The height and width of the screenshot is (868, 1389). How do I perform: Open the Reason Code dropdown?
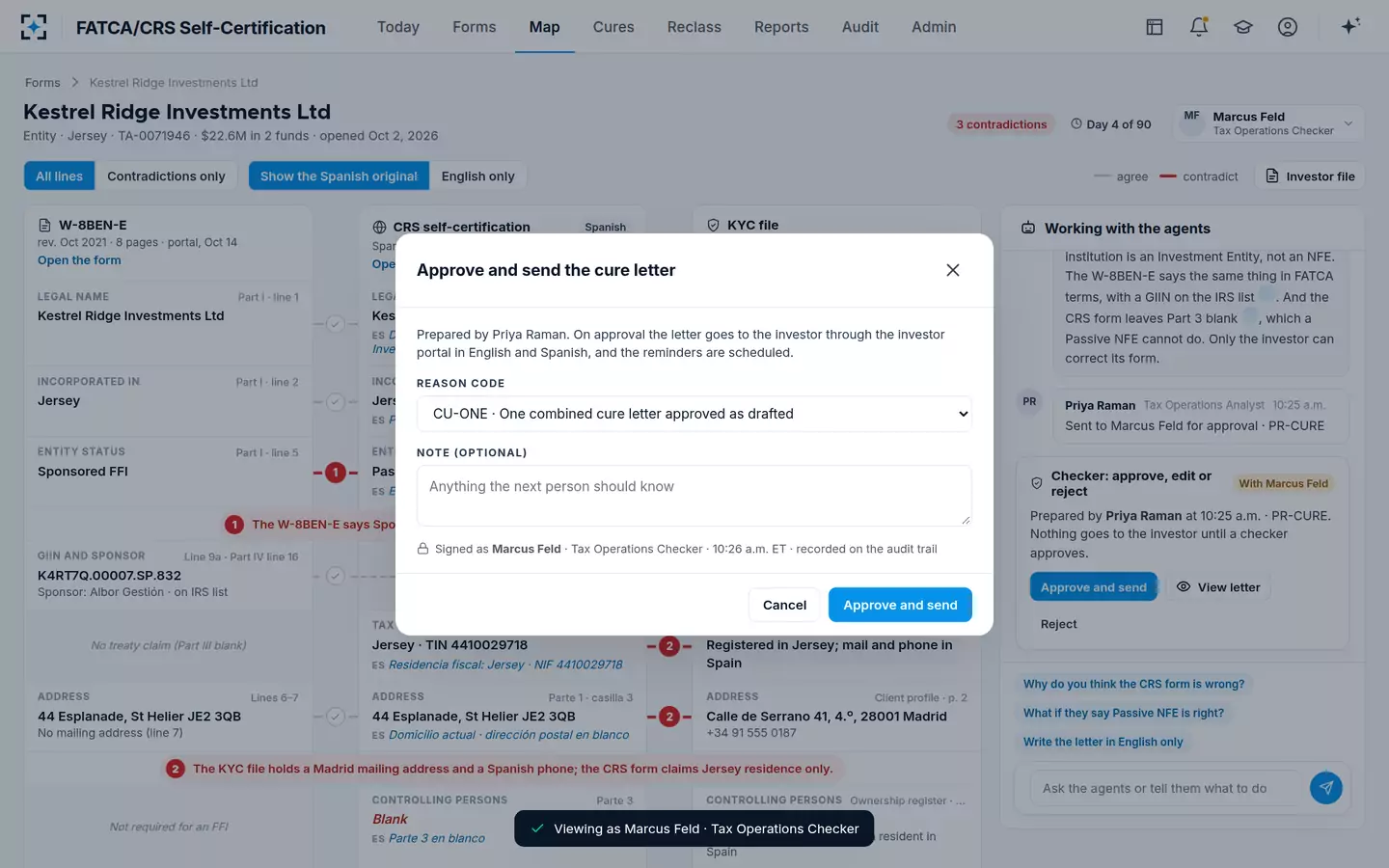tap(694, 414)
